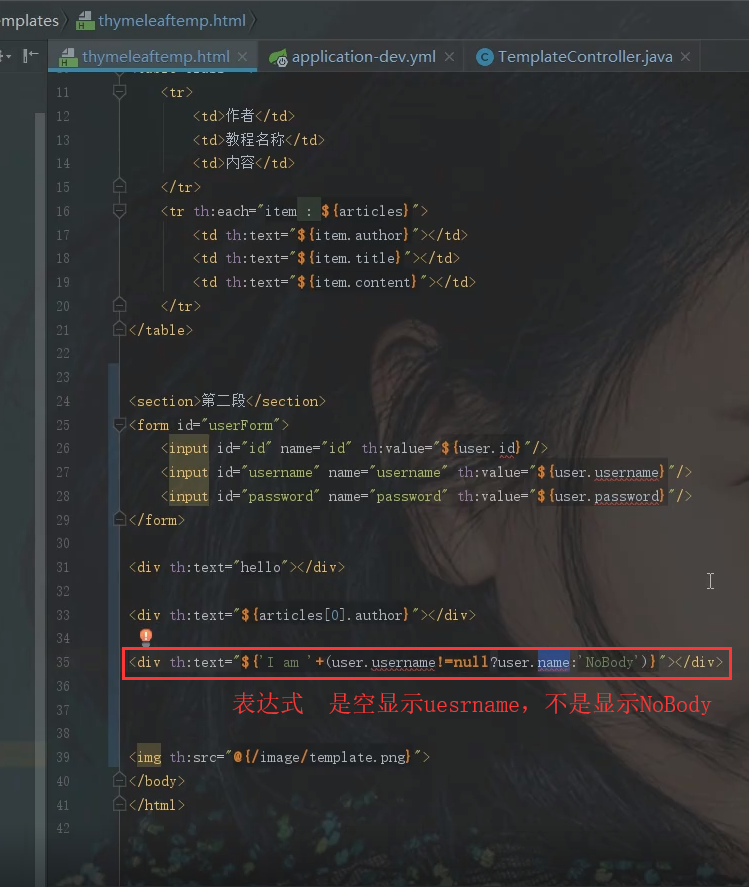Screen dimensions: 749x887
Task: Click the 'userForm' id value on line 25
Action: coord(240,425)
